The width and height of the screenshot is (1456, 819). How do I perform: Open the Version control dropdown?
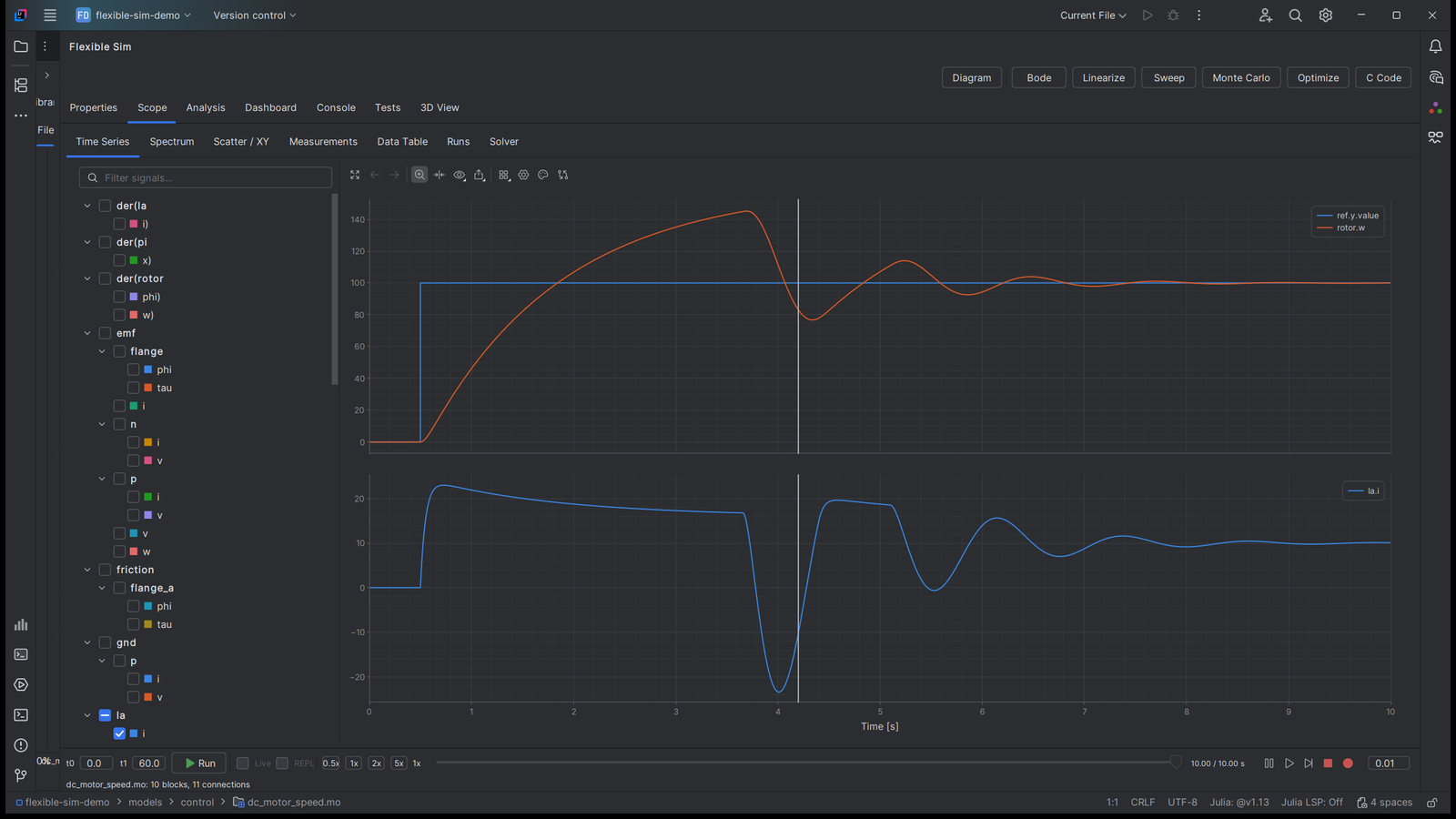[x=255, y=15]
